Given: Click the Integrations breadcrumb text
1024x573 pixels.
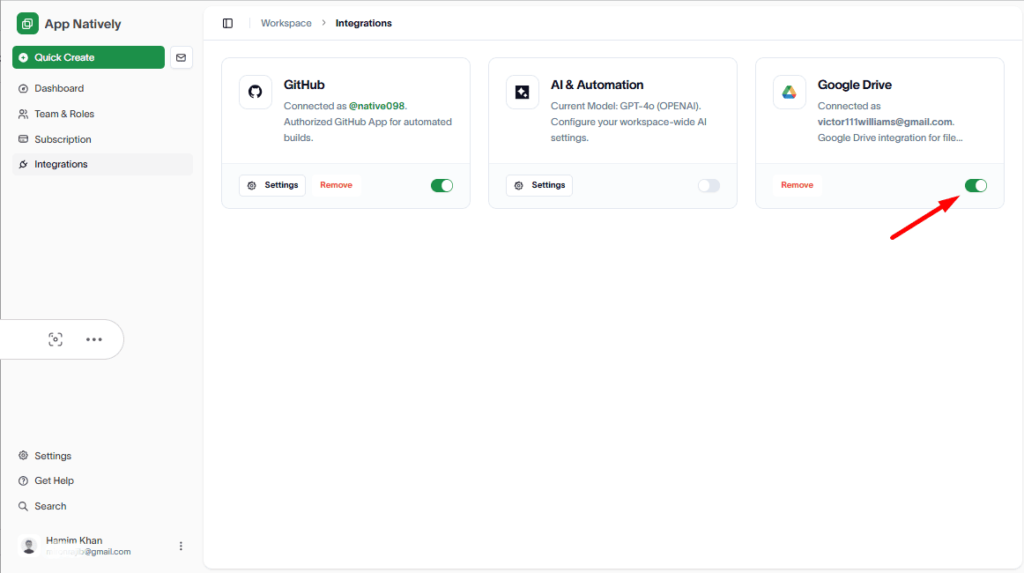Looking at the screenshot, I should [x=364, y=24].
